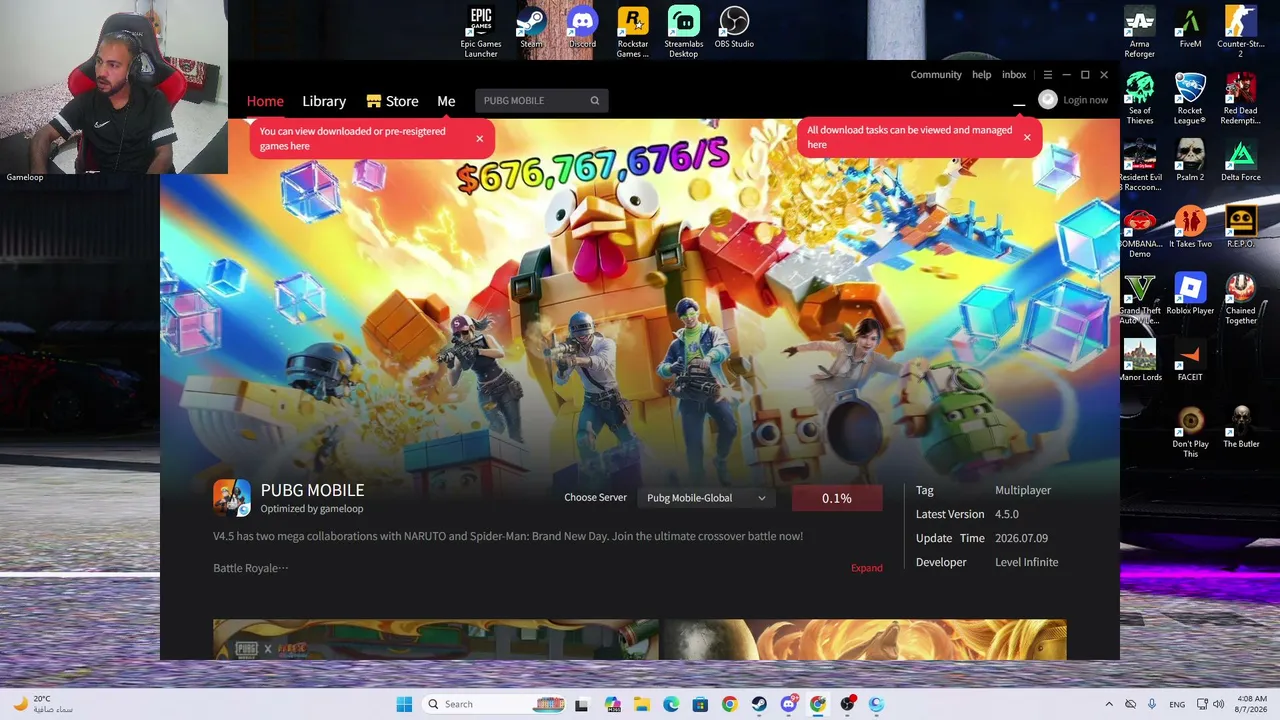This screenshot has height=720, width=1280.
Task: Open File Explorer from the taskbar
Action: click(641, 704)
